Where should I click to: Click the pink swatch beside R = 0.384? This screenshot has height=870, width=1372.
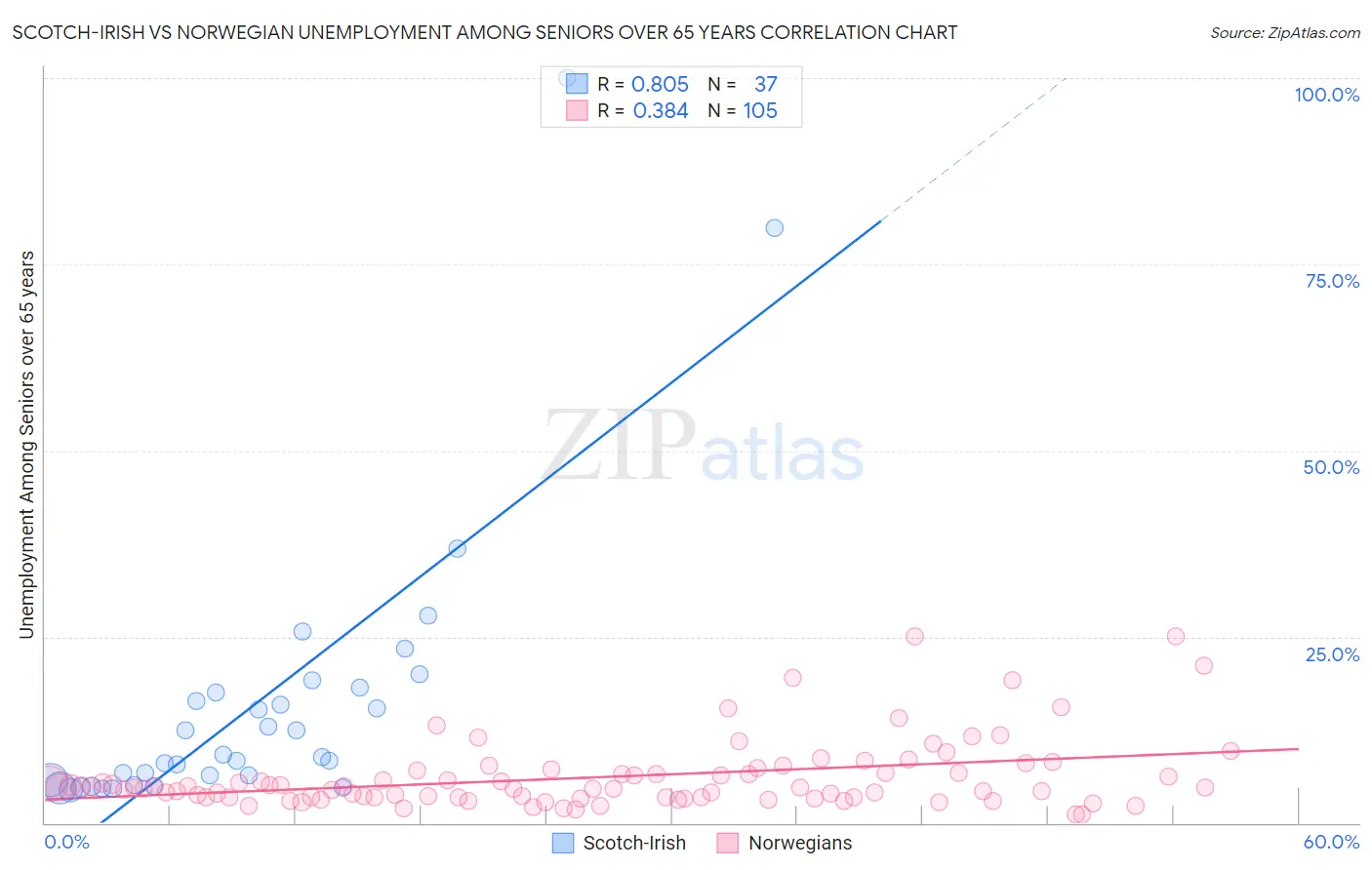[x=577, y=110]
